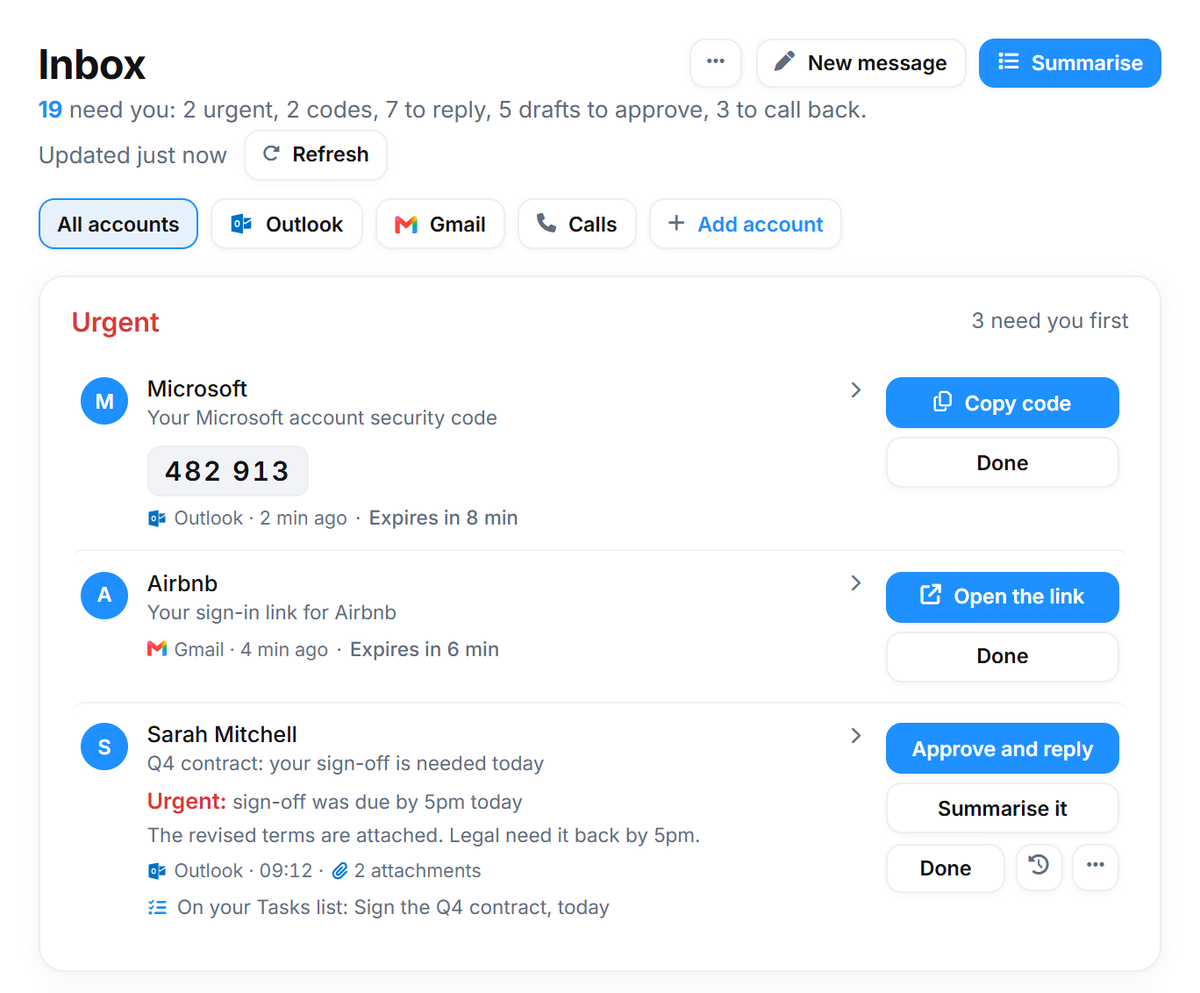Click Summarise it for the Q4 contract
1200x993 pixels.
click(x=1002, y=808)
